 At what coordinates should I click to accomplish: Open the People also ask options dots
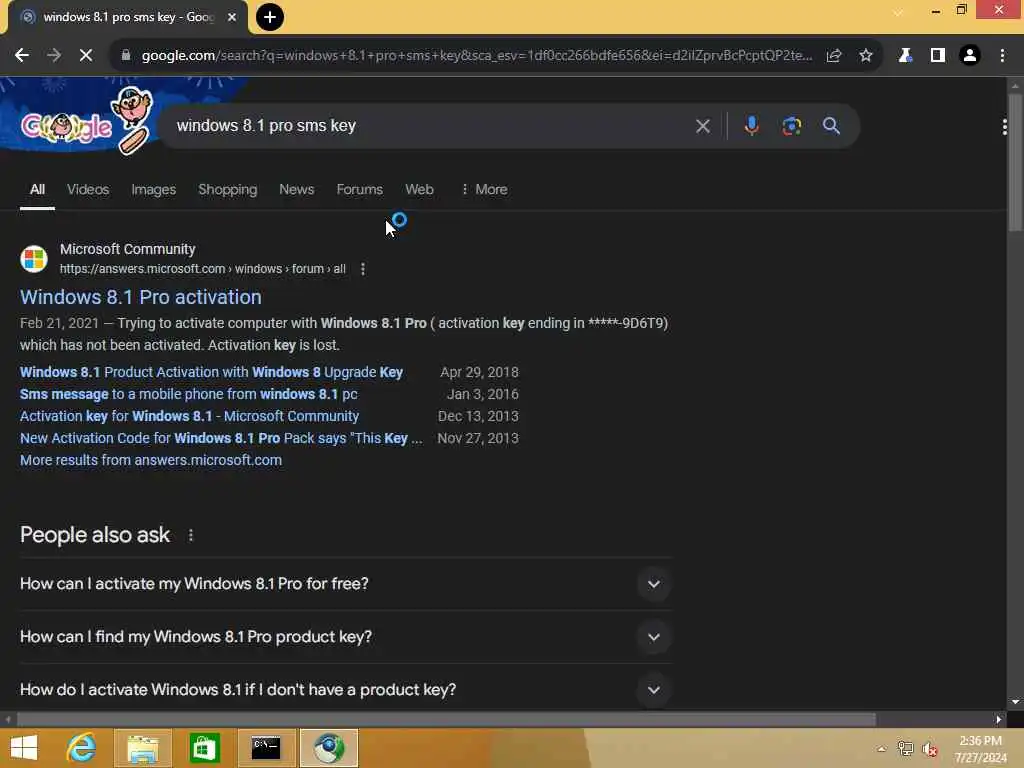click(191, 536)
